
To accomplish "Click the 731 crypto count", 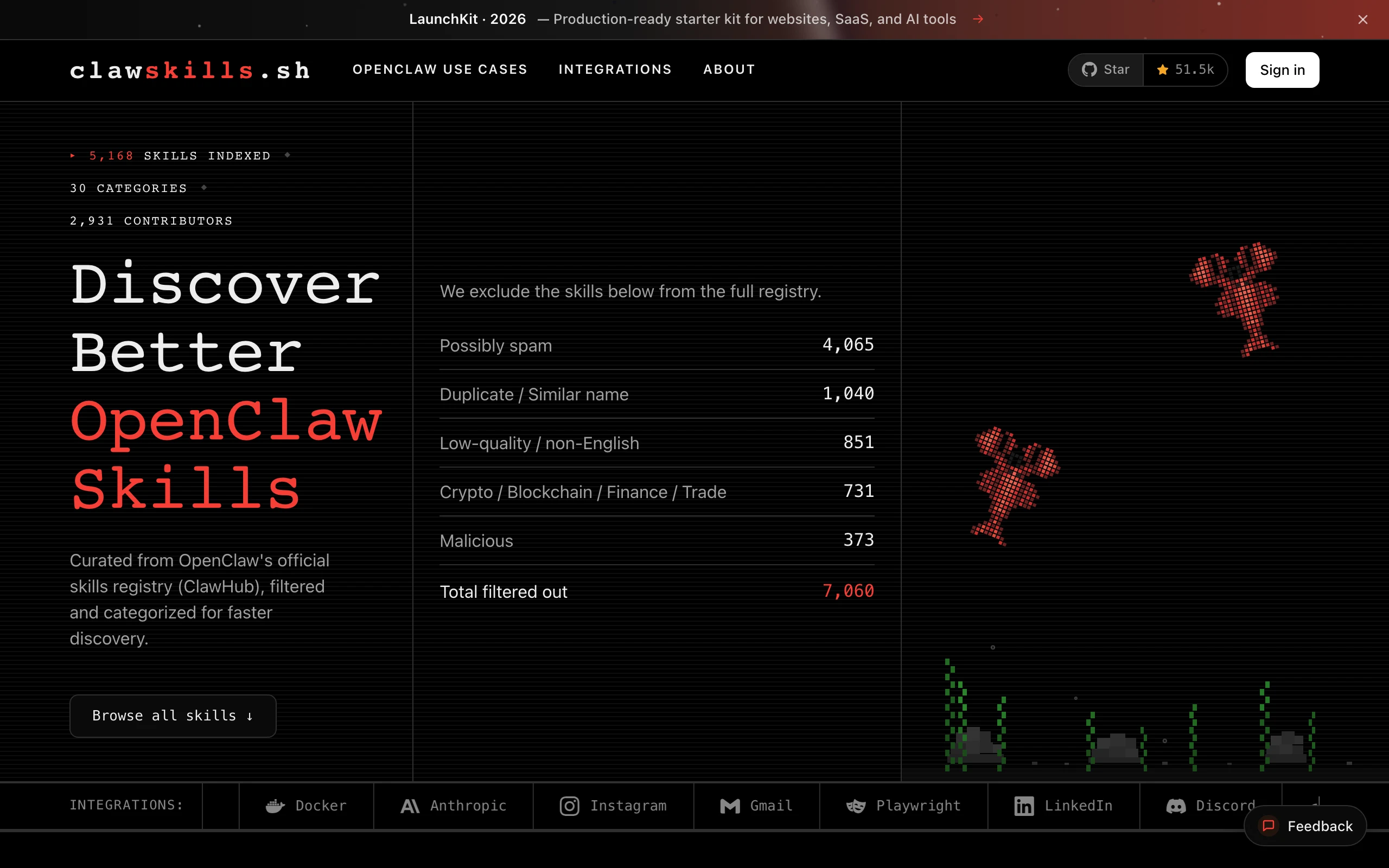I will tap(859, 491).
